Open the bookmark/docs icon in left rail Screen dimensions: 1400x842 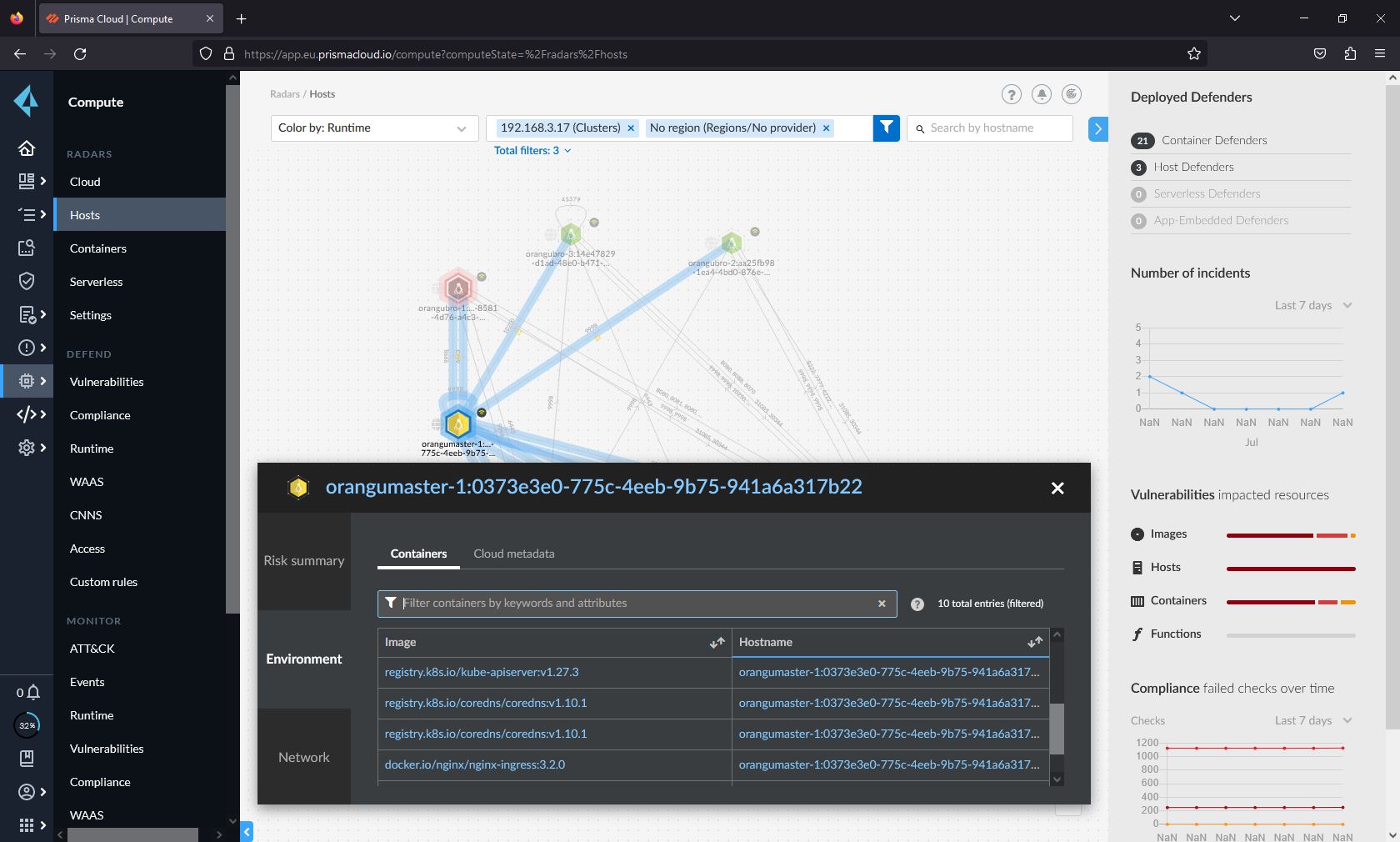27,759
